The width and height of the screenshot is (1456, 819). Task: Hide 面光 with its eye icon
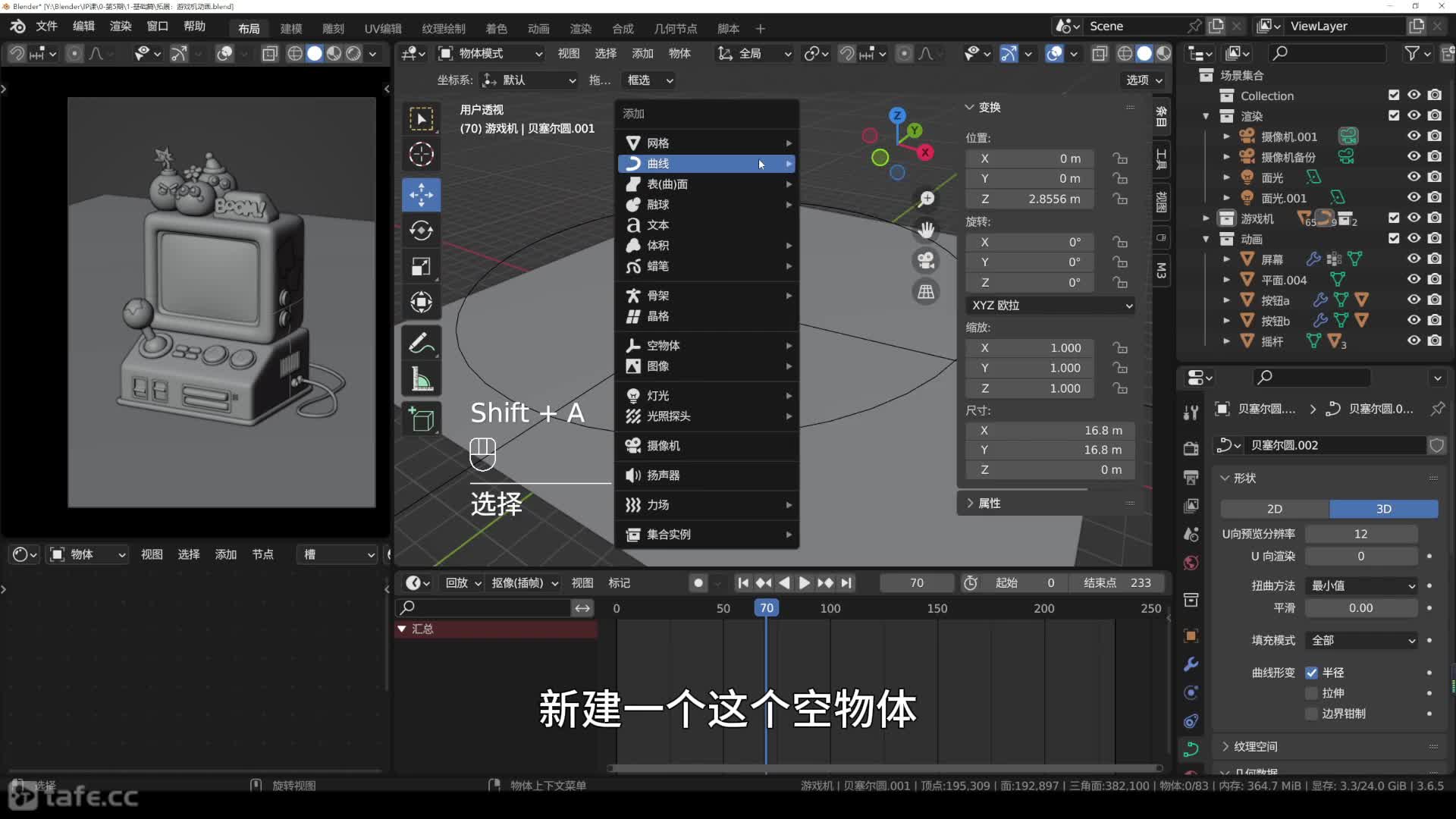1414,177
